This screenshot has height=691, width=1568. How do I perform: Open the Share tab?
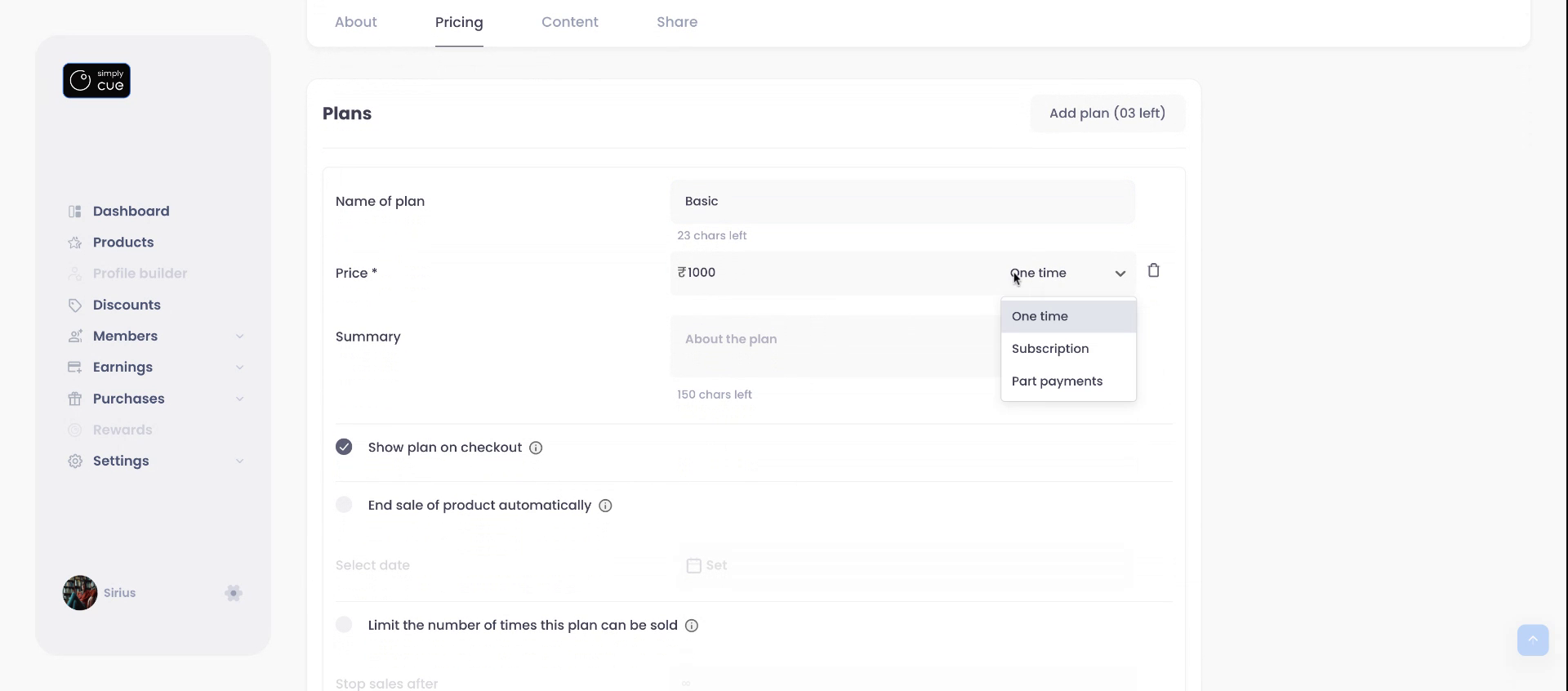676,22
